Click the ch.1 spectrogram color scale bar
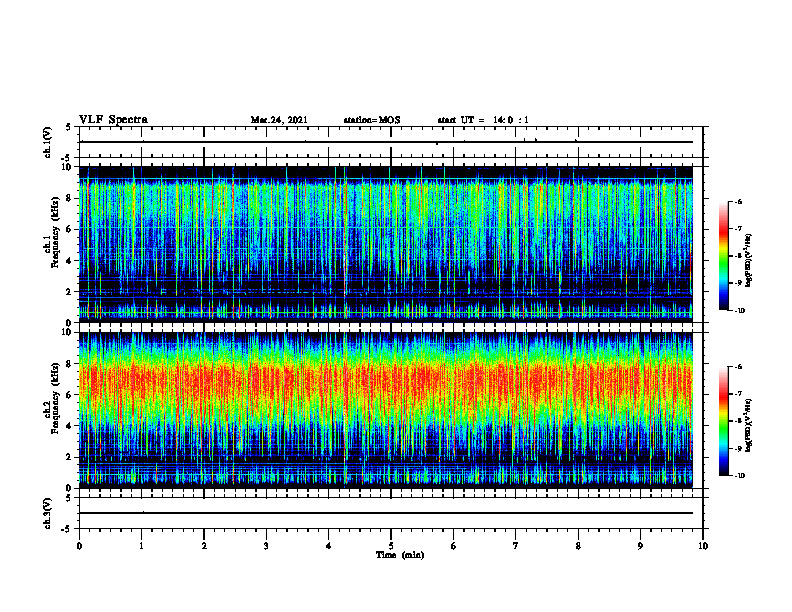Image resolution: width=792 pixels, height=612 pixels. tap(723, 256)
